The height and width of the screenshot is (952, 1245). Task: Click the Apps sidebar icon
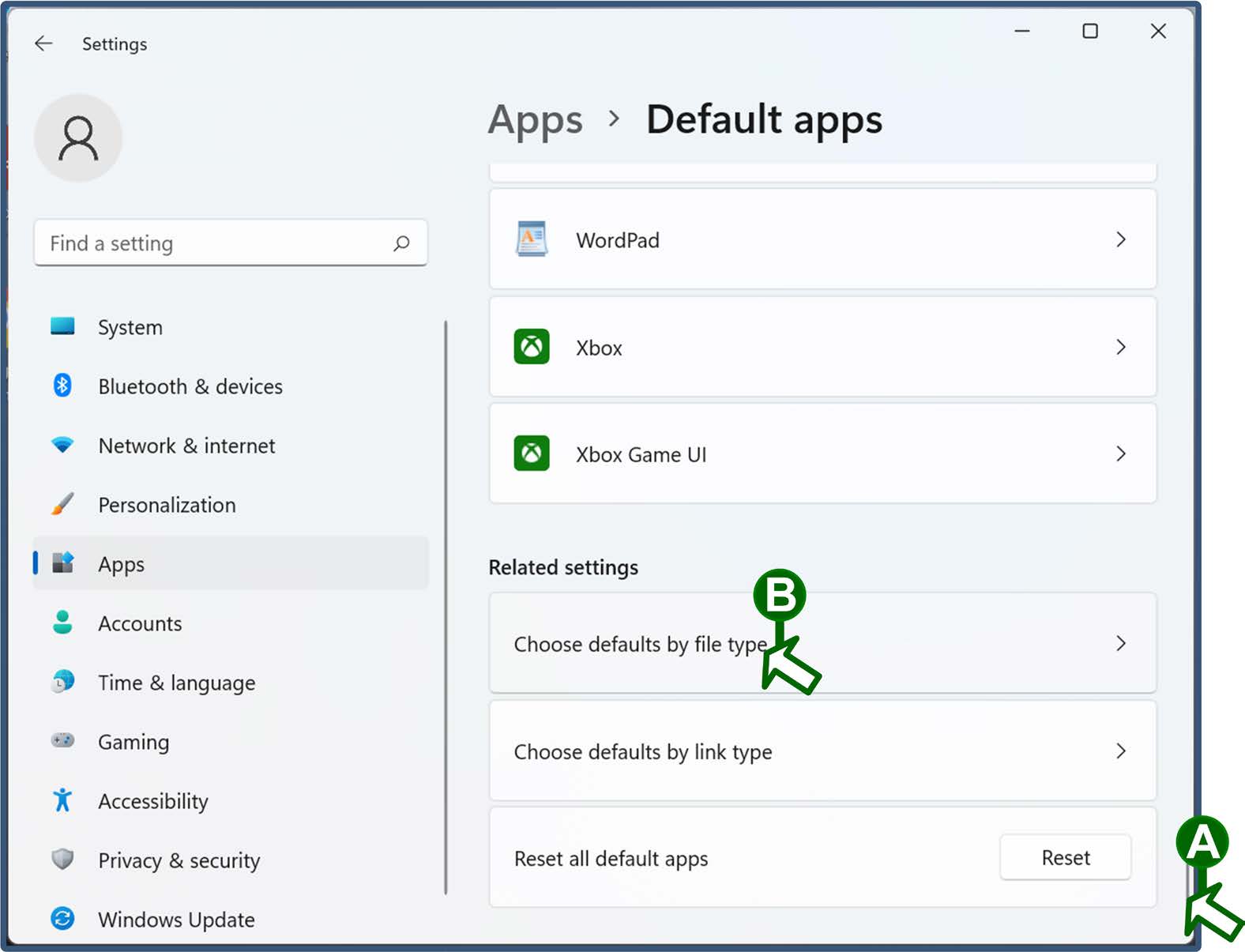tap(62, 563)
